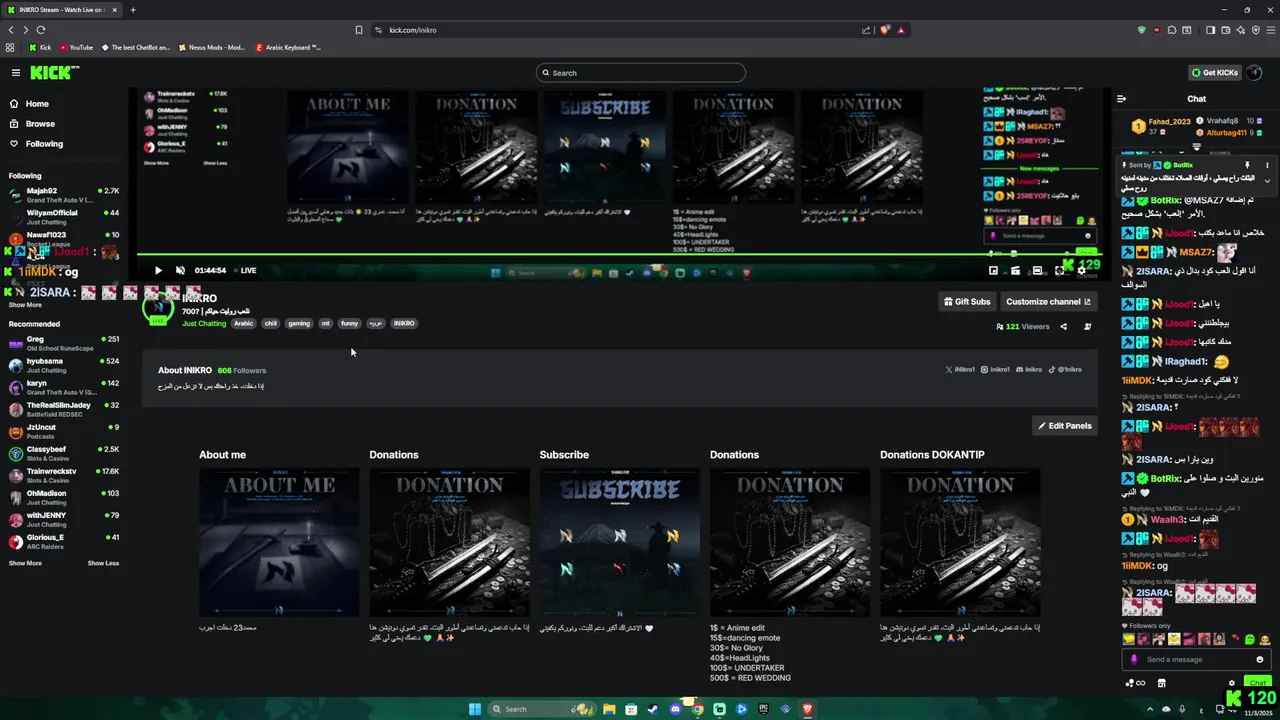This screenshot has width=1280, height=720.
Task: Open the emoji picker in chat
Action: [1260, 660]
